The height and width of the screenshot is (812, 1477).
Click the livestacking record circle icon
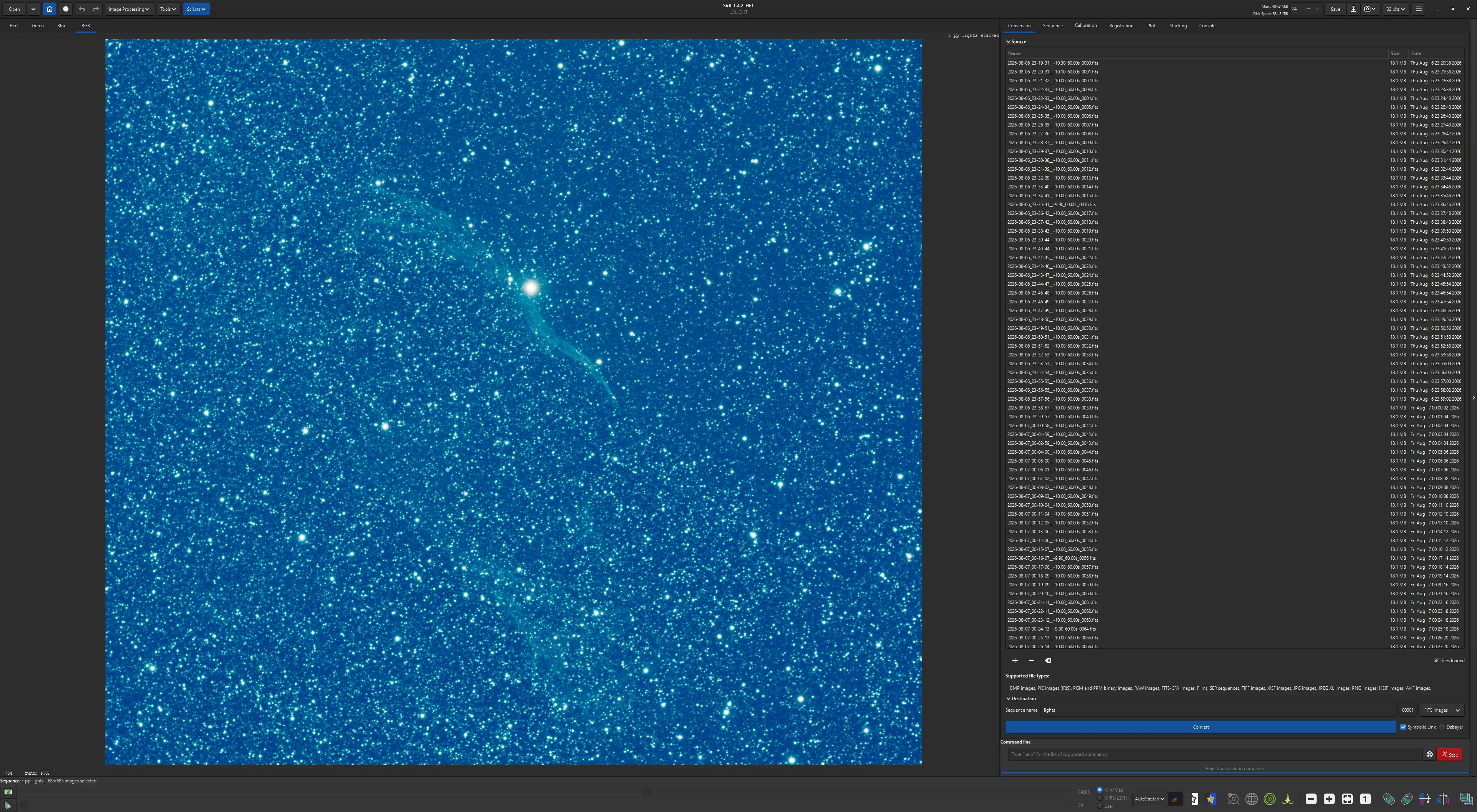pos(65,9)
